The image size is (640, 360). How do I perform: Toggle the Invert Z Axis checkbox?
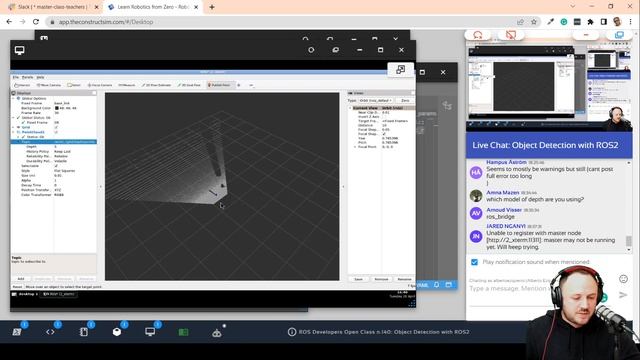click(x=384, y=117)
